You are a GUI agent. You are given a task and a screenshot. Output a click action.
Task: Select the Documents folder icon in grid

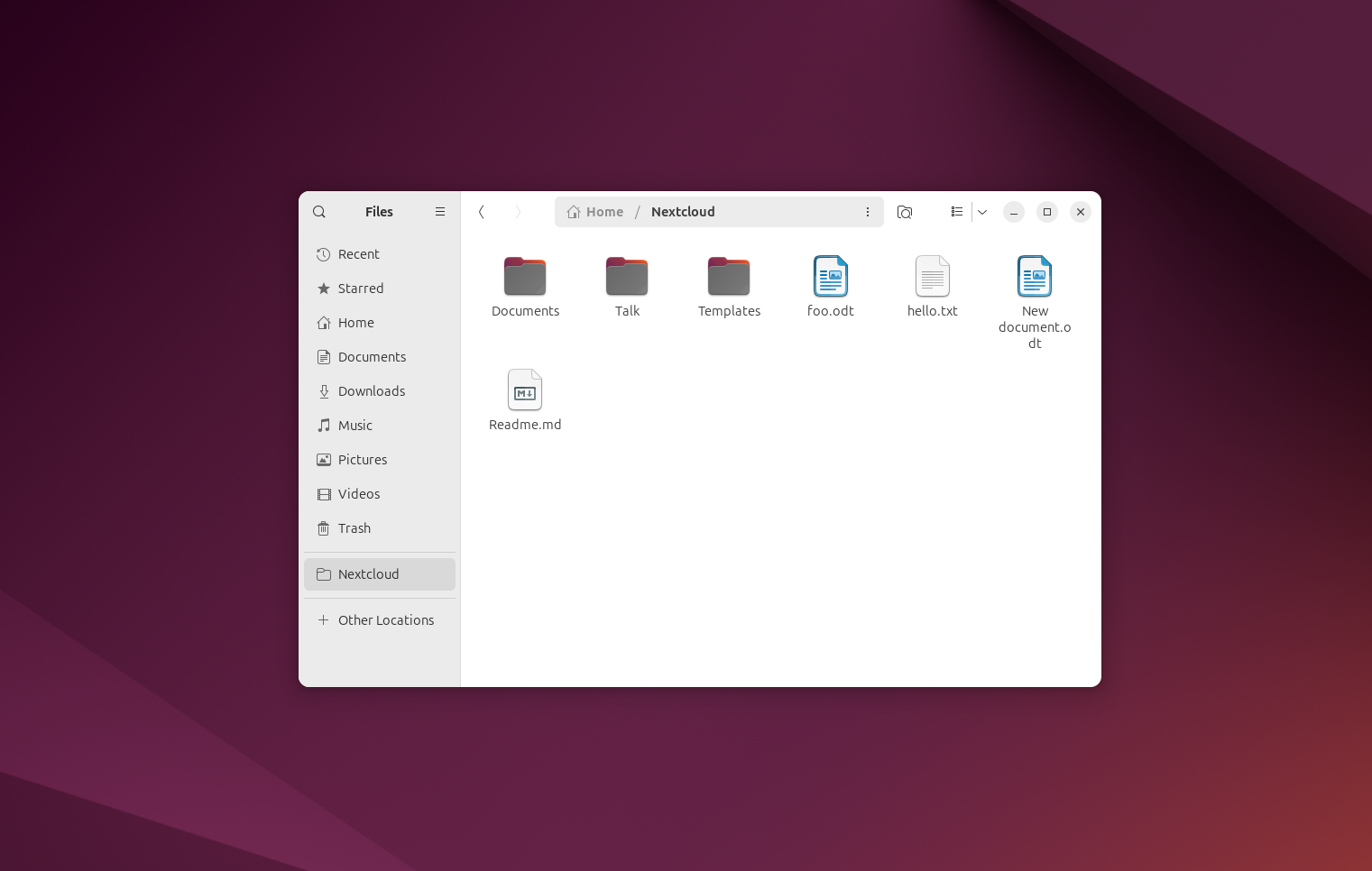[525, 277]
